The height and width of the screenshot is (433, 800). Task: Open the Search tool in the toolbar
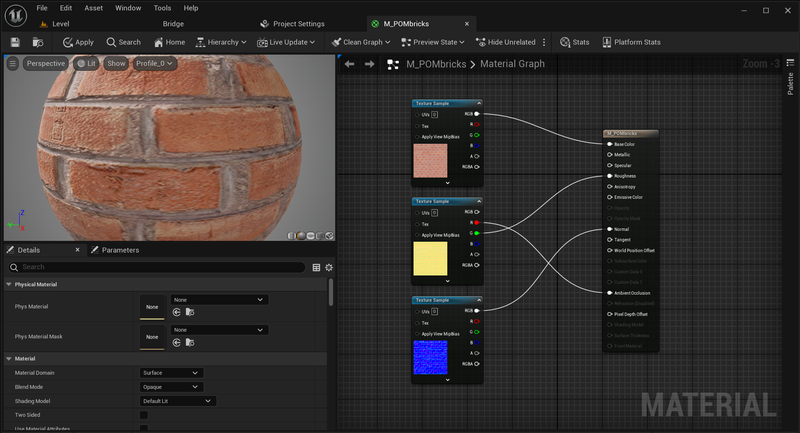123,42
